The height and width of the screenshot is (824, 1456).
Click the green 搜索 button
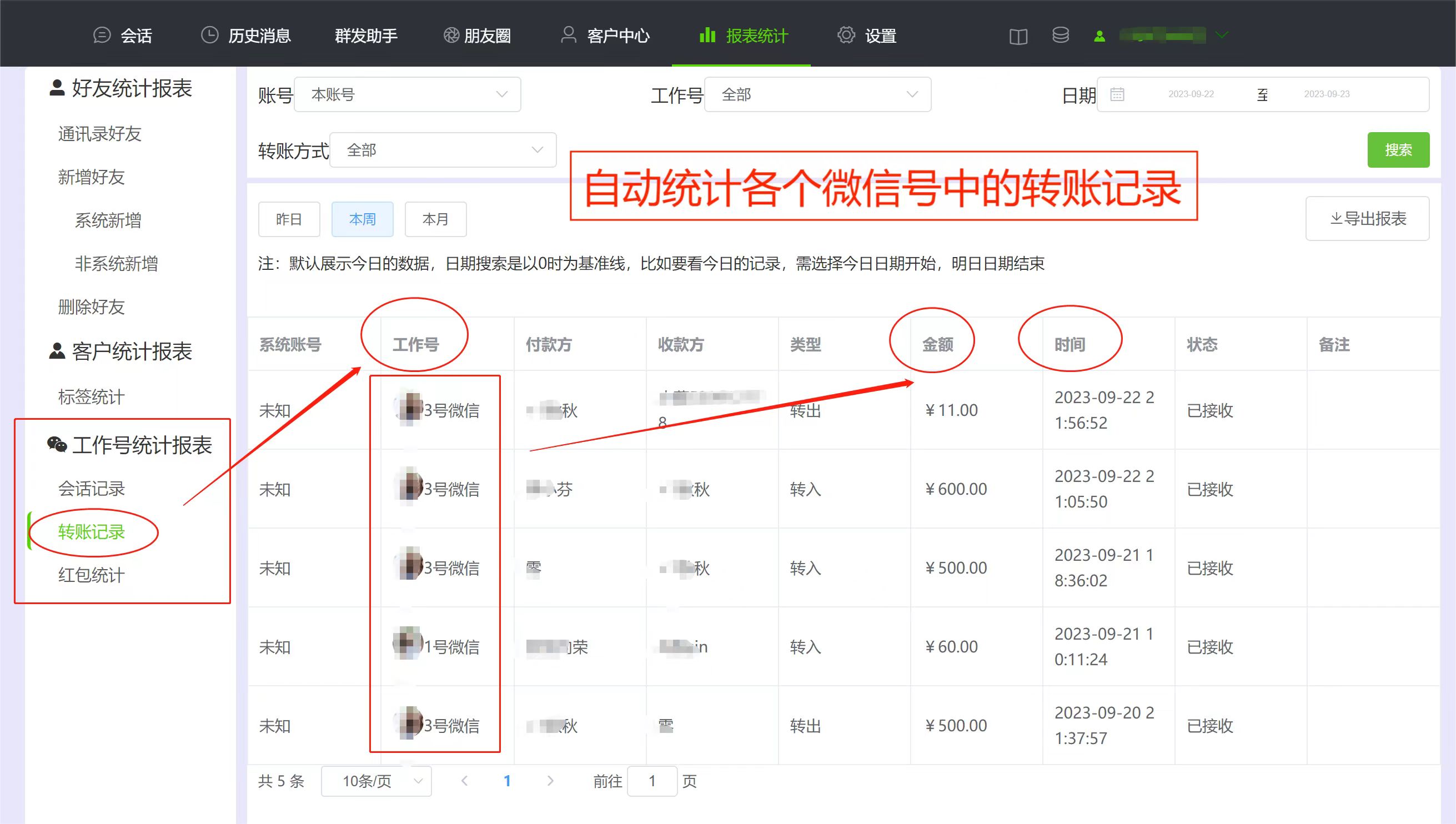[x=1398, y=150]
